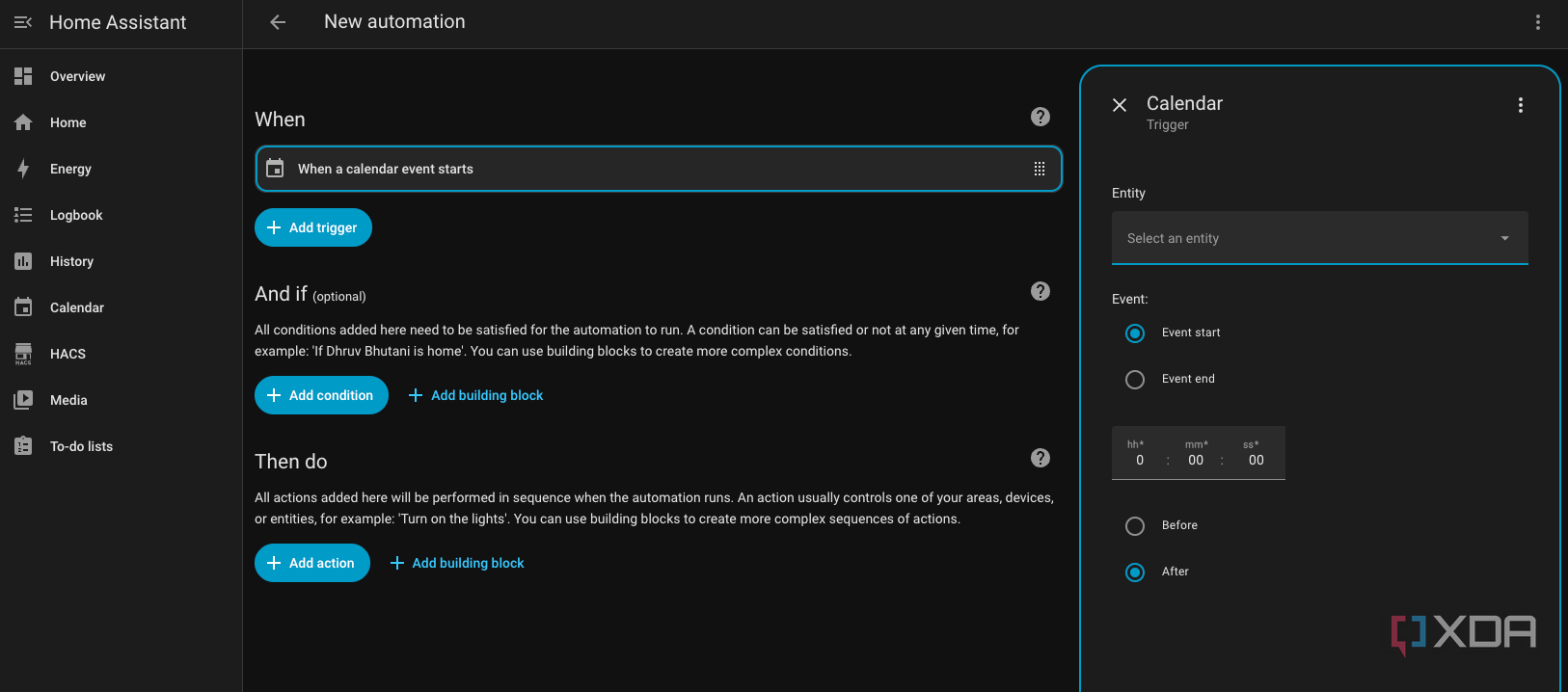The image size is (1568, 692).
Task: Click the help icon beside Then do
Action: click(1040, 458)
